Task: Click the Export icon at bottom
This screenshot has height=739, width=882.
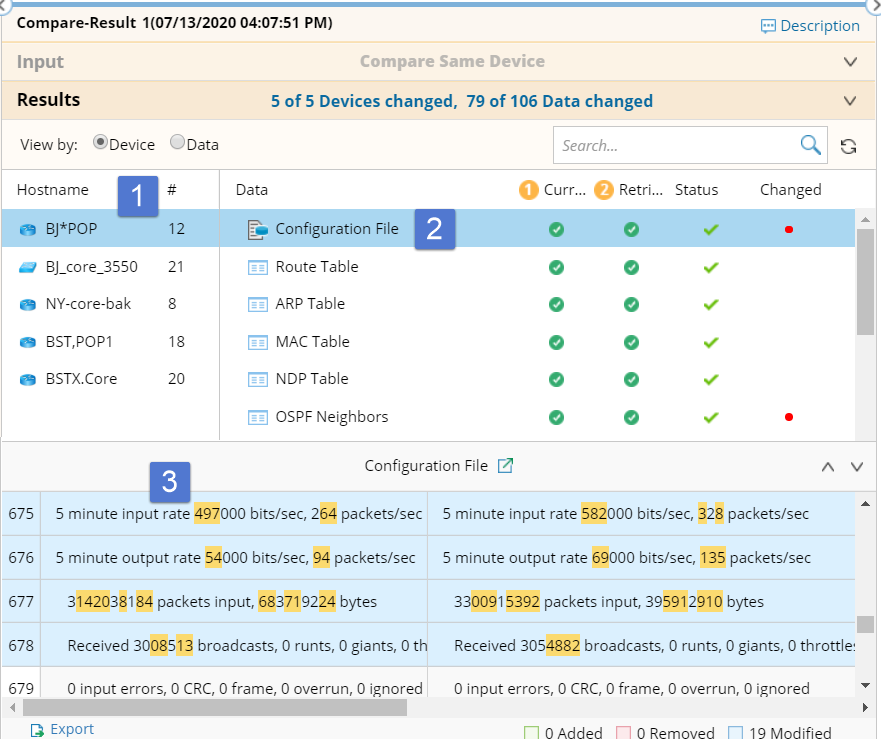Action: click(x=37, y=730)
